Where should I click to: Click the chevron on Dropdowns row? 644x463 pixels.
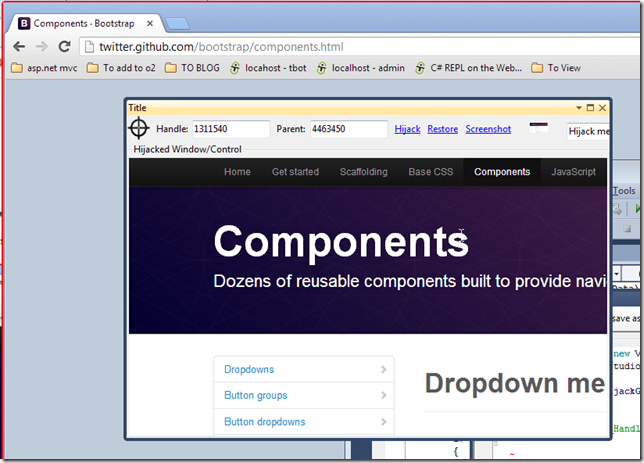pyautogui.click(x=384, y=369)
